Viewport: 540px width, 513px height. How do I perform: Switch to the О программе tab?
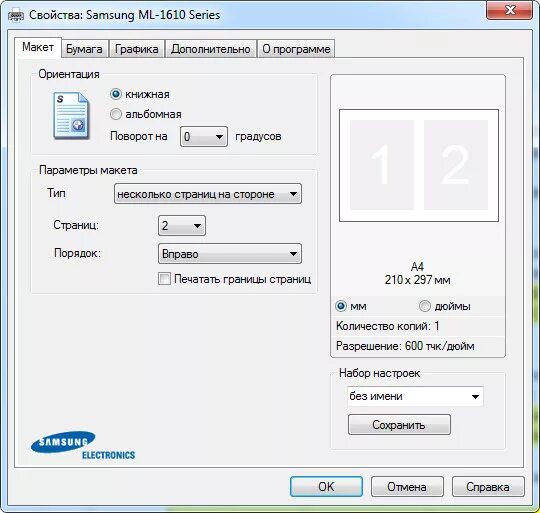point(296,49)
